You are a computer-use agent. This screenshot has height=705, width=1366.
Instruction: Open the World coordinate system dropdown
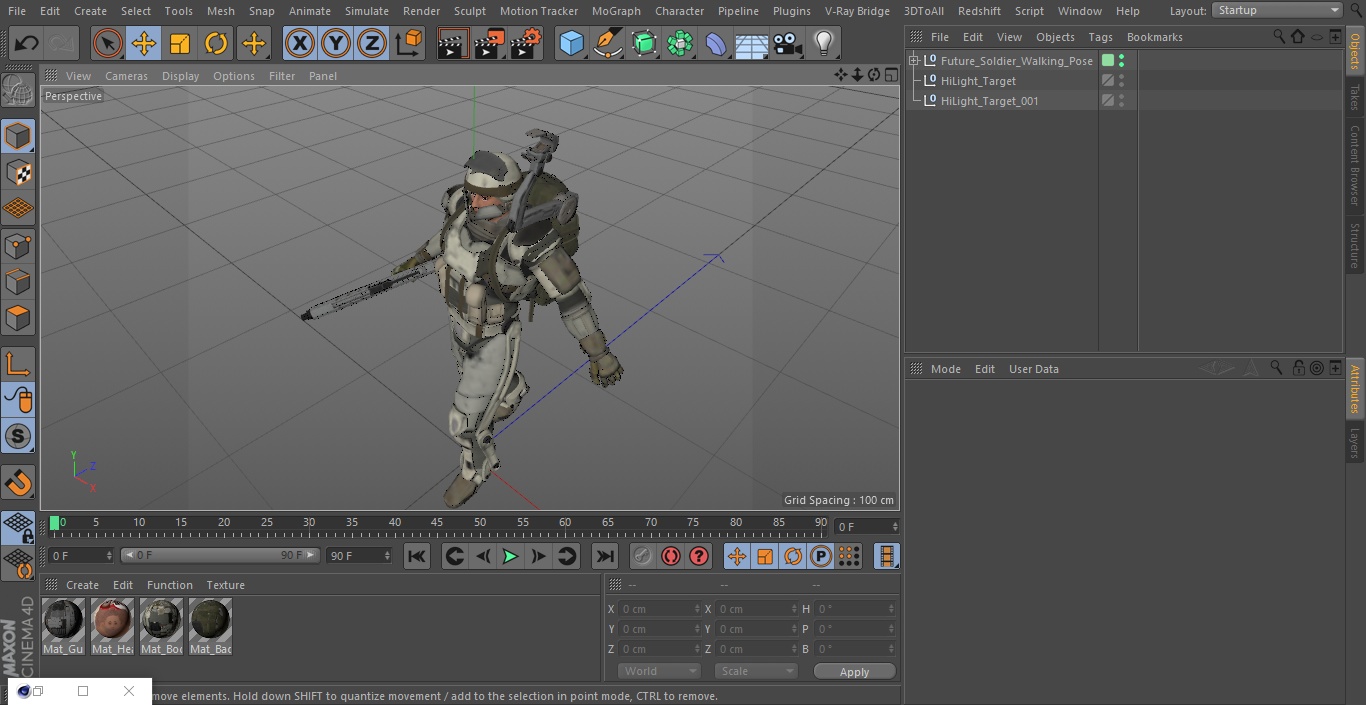[x=659, y=671]
